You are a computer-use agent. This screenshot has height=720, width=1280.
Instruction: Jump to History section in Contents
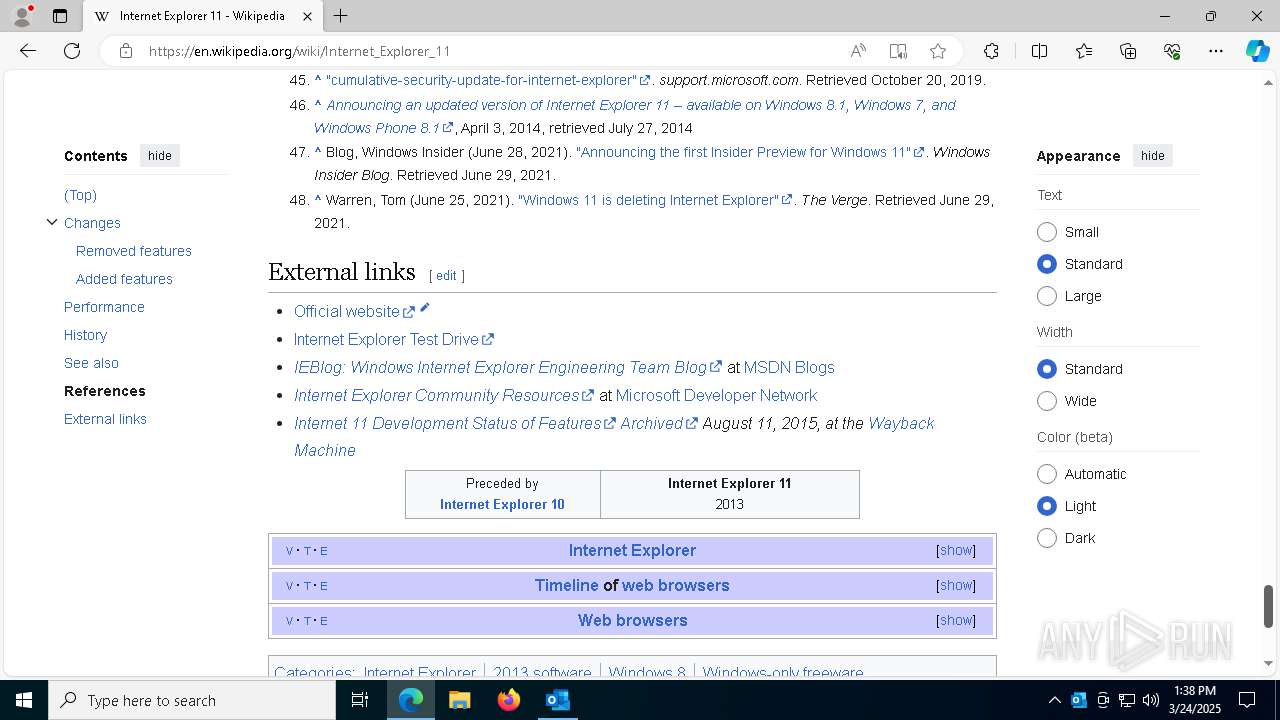[85, 335]
